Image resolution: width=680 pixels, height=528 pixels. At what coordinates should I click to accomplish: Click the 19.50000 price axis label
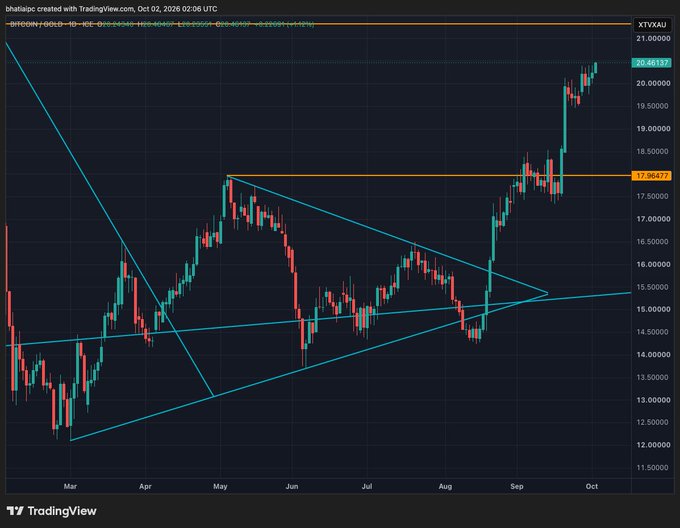click(653, 106)
